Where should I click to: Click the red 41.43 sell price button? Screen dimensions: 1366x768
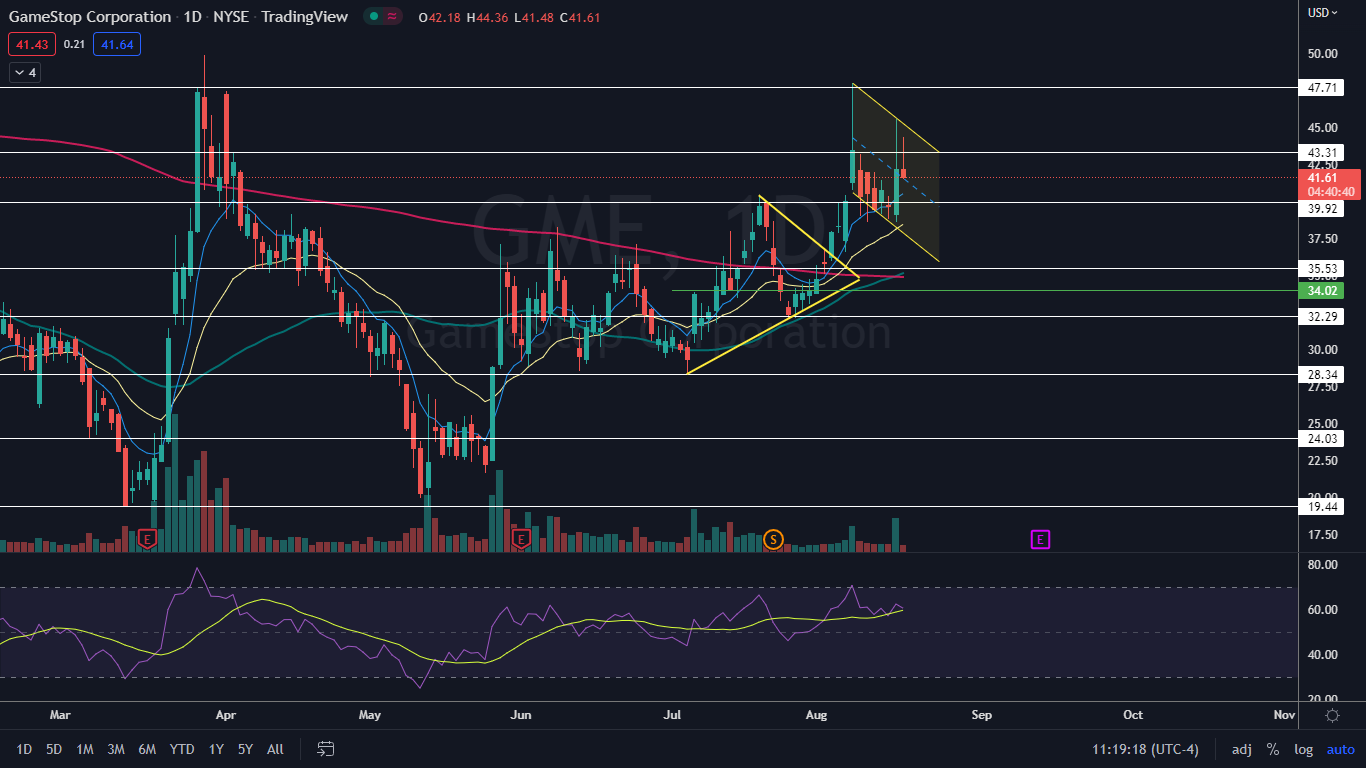(32, 44)
